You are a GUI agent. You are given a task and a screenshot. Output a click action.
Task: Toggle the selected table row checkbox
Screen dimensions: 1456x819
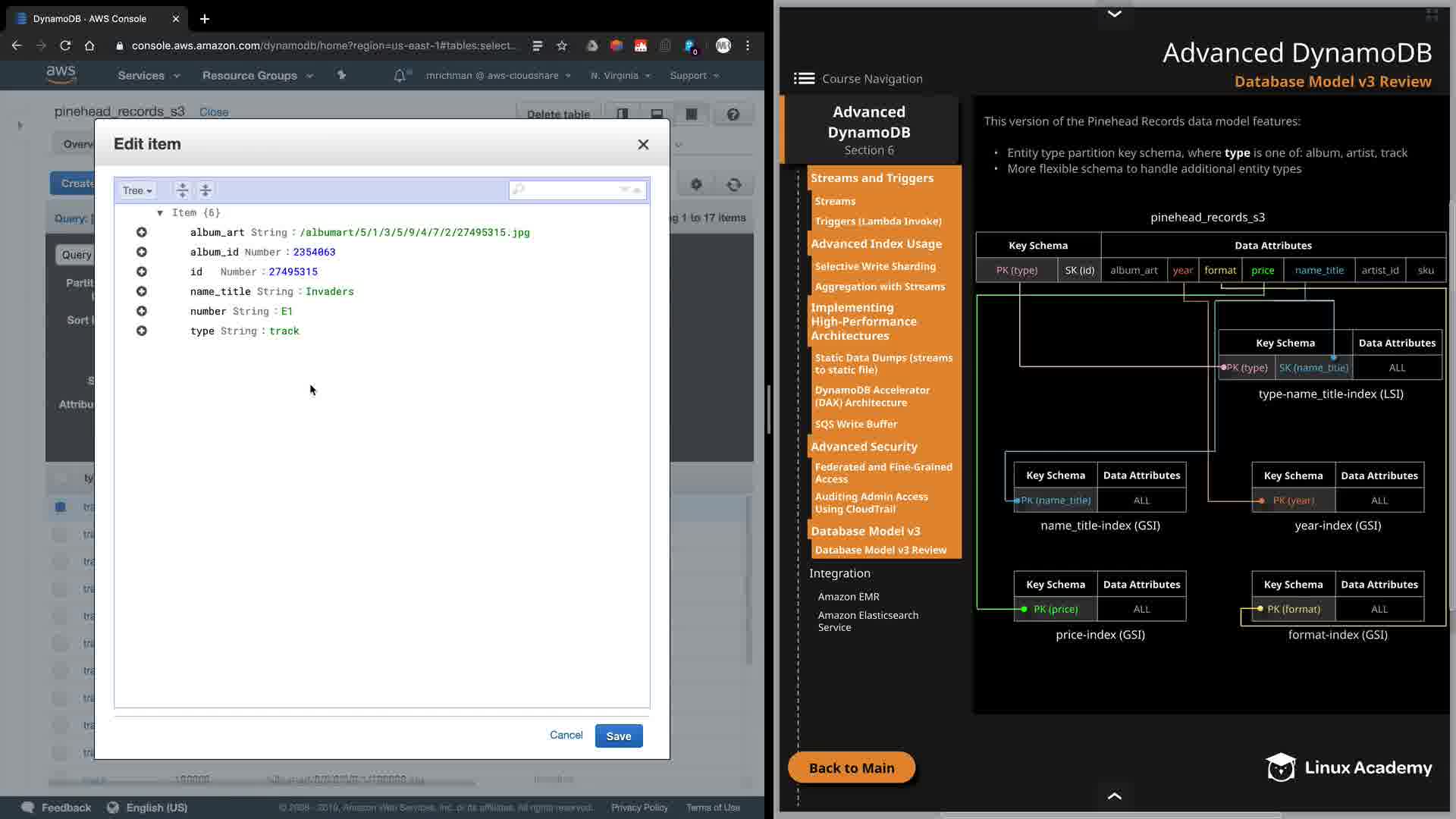tap(61, 507)
